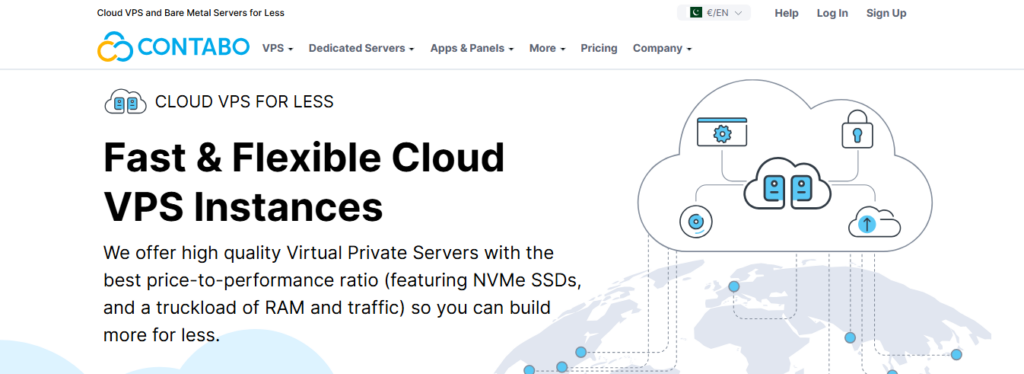This screenshot has width=1024, height=374.
Task: Click the cloud server icon beside CLOUD VPS FOR LESS
Action: click(125, 102)
